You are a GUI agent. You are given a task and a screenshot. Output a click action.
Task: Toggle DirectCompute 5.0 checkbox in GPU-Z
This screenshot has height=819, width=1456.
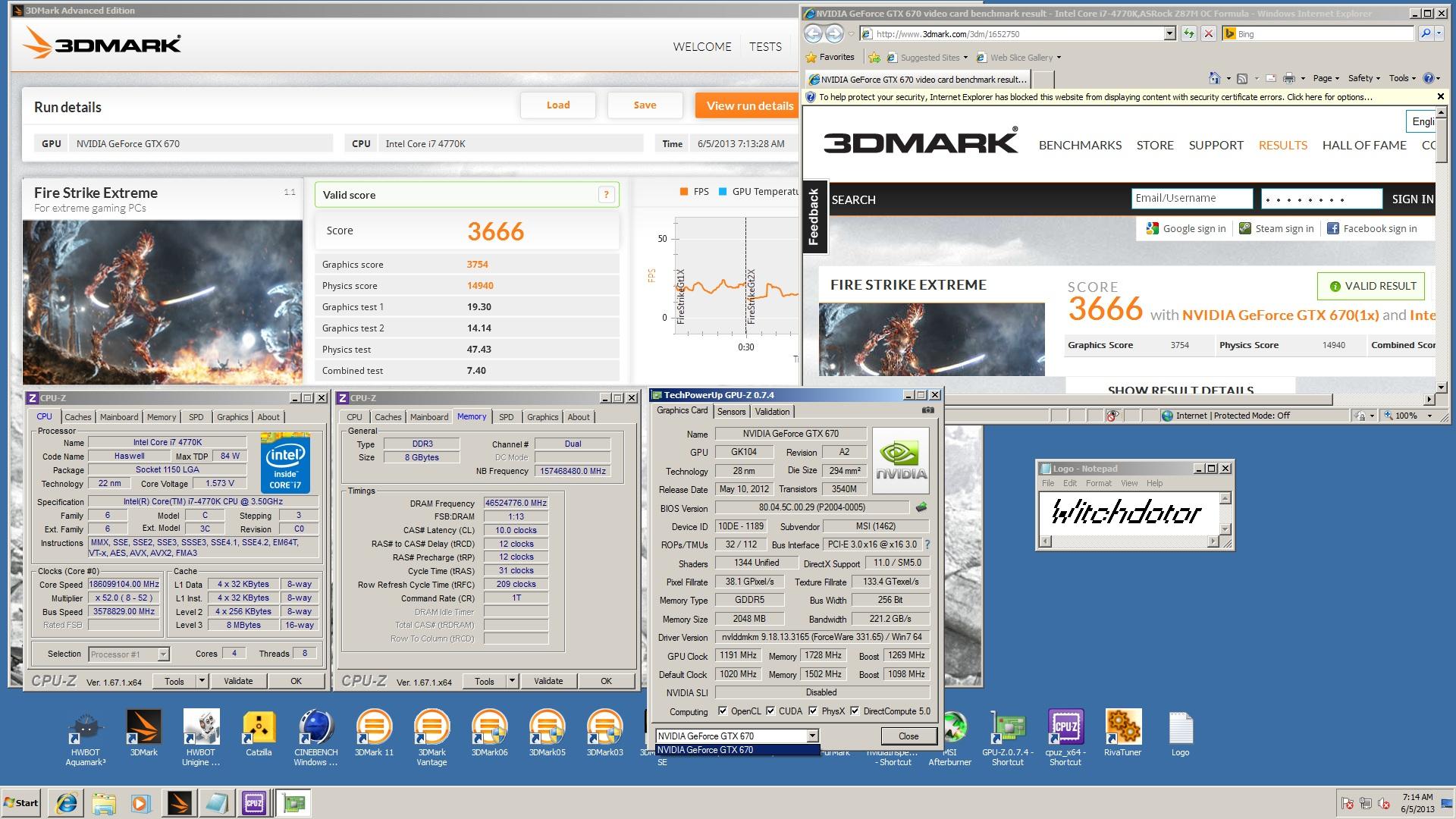pos(855,711)
